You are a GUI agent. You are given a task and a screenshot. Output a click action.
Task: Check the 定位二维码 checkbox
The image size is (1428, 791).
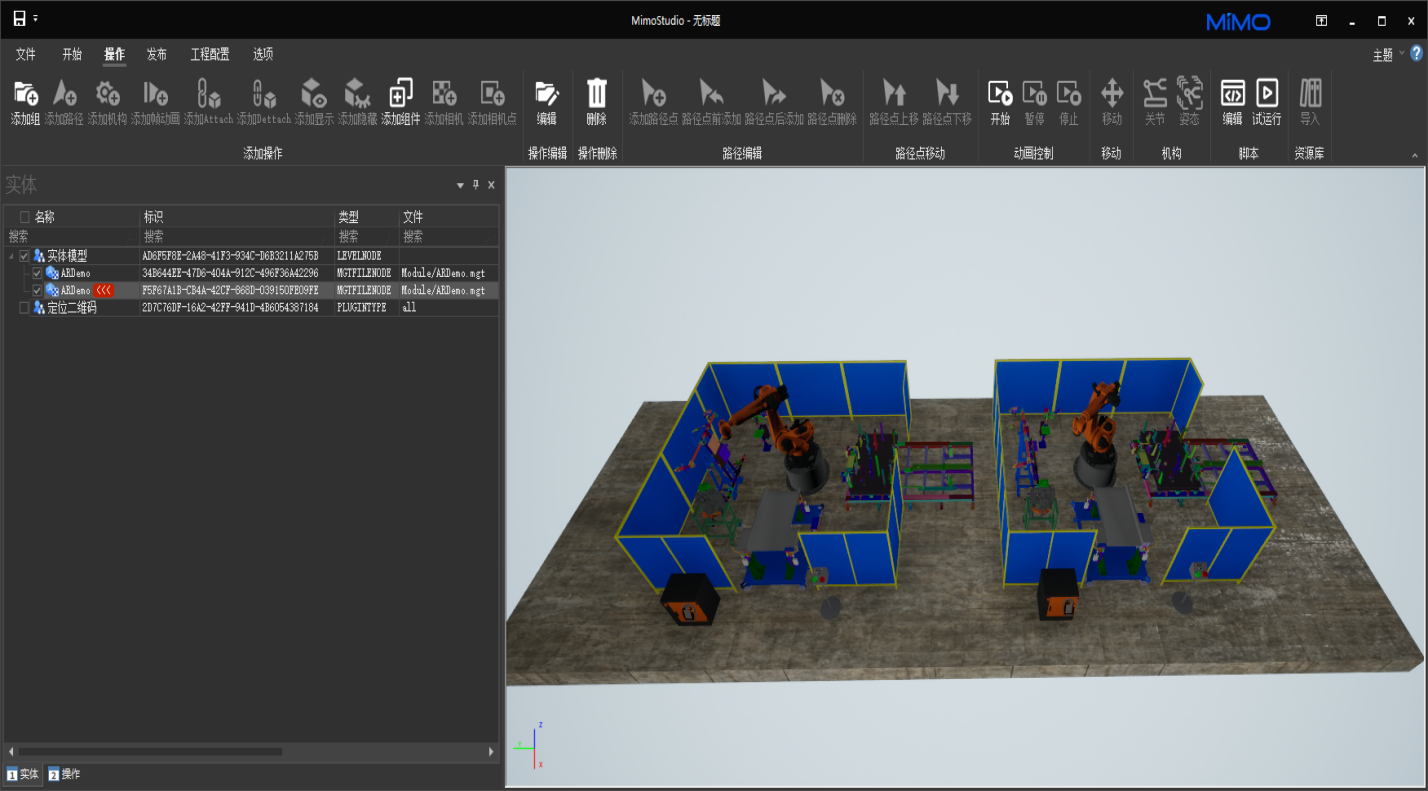point(25,308)
